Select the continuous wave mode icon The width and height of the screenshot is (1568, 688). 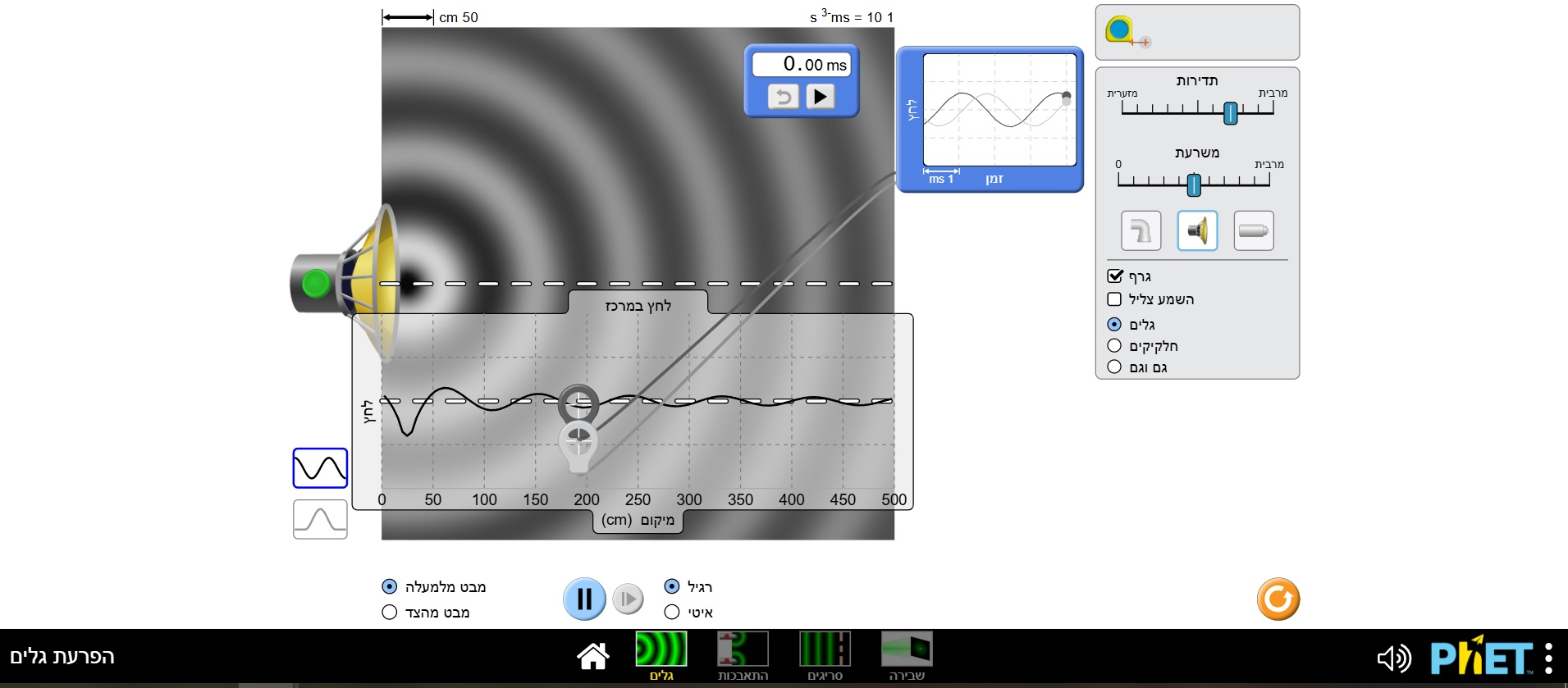coord(320,468)
